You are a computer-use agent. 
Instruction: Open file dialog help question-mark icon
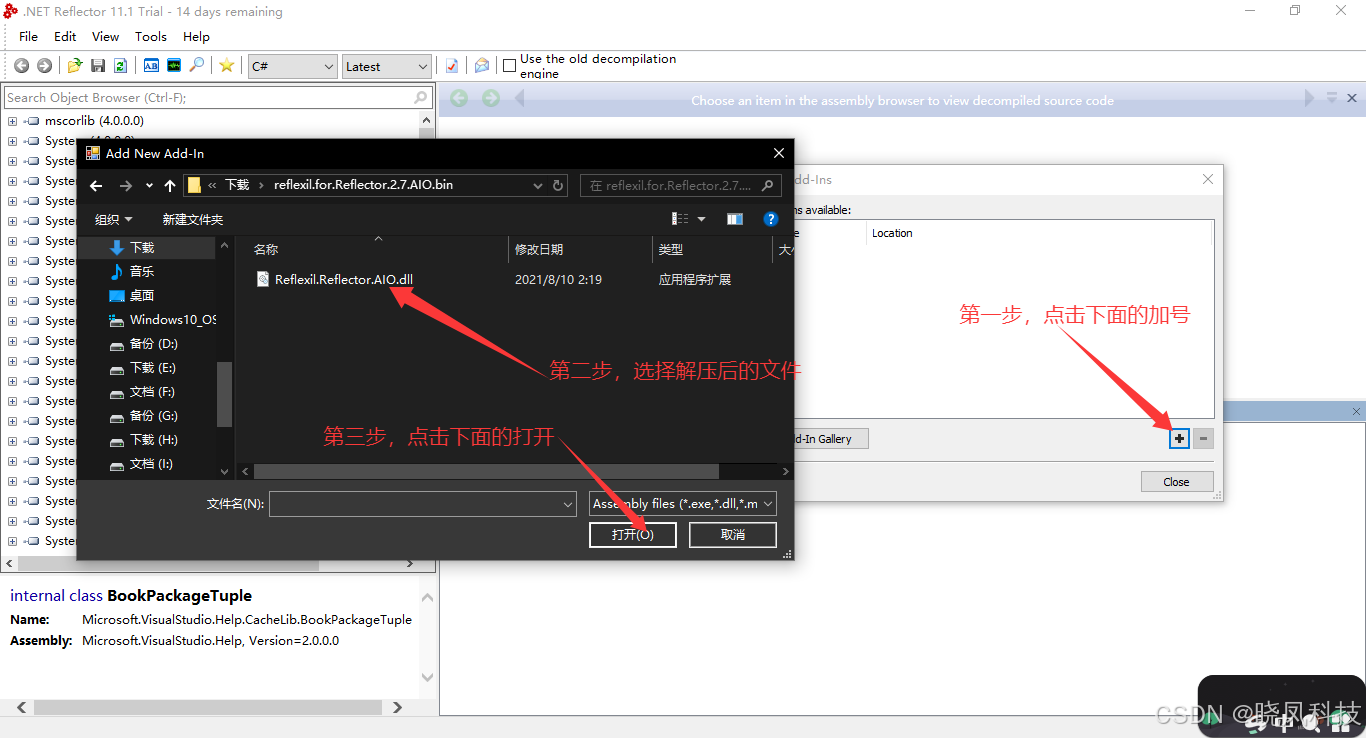[x=771, y=219]
